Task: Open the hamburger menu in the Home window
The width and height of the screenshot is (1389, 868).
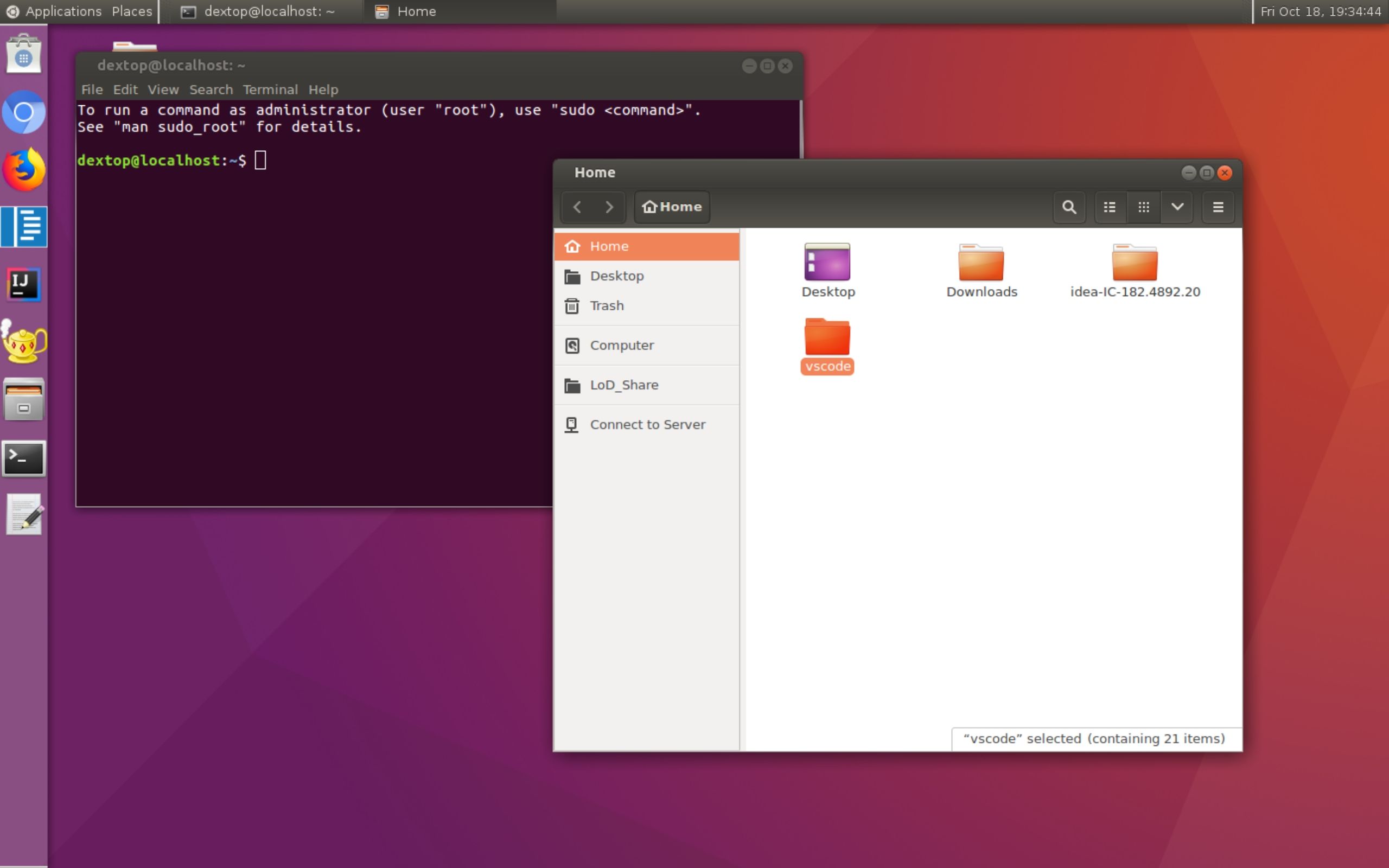Action: [x=1218, y=207]
